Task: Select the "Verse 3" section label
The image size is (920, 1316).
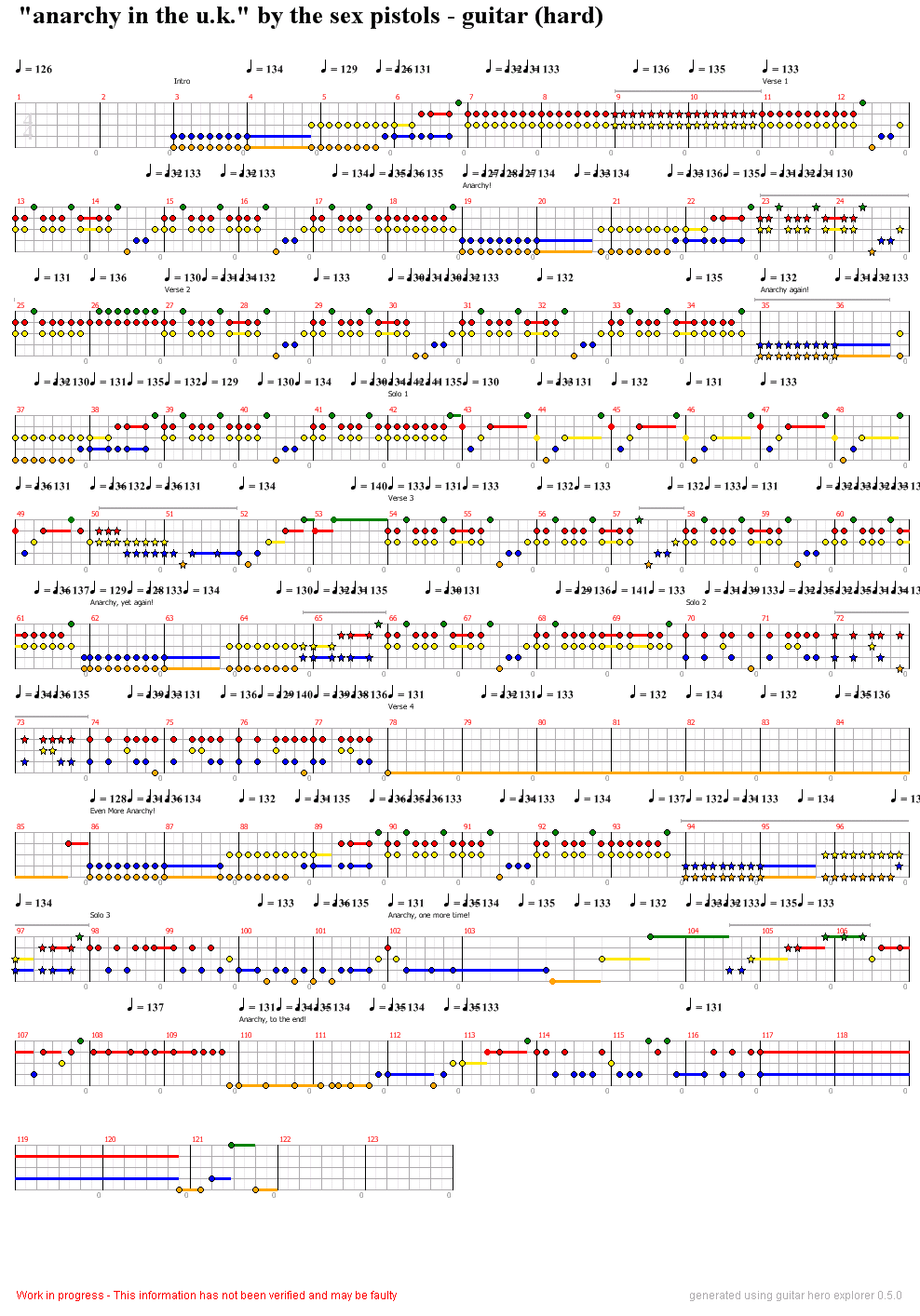Action: [x=400, y=499]
